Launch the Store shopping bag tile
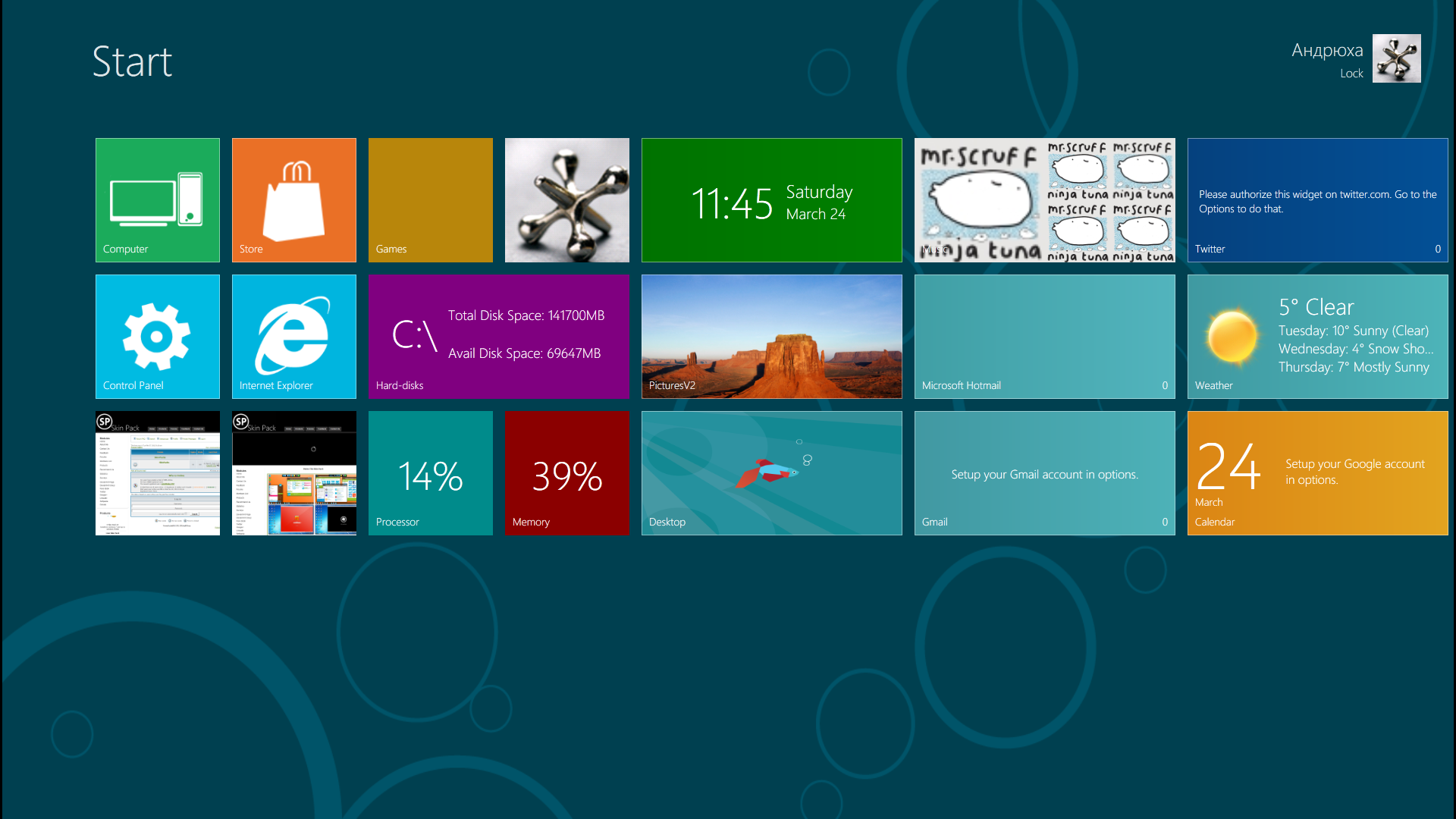1456x819 pixels. pos(293,199)
